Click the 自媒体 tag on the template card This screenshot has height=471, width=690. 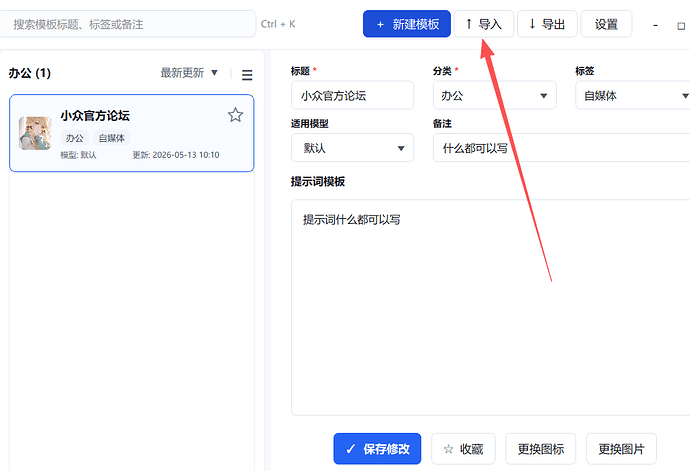pos(112,138)
